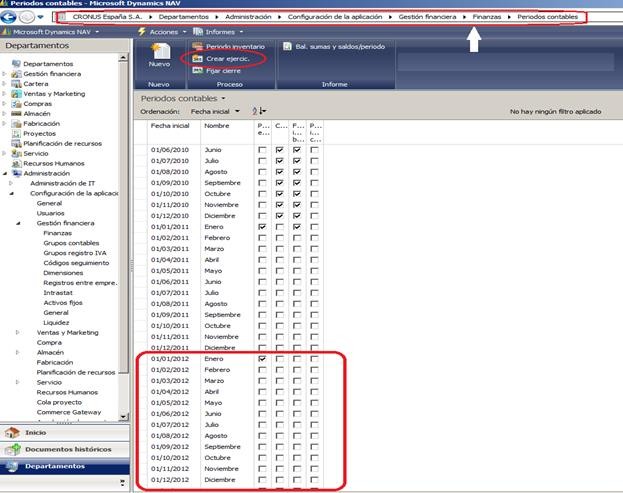Toggle new fiscal year checkbox for 01/01/2012
Image resolution: width=623 pixels, height=493 pixels.
262,359
